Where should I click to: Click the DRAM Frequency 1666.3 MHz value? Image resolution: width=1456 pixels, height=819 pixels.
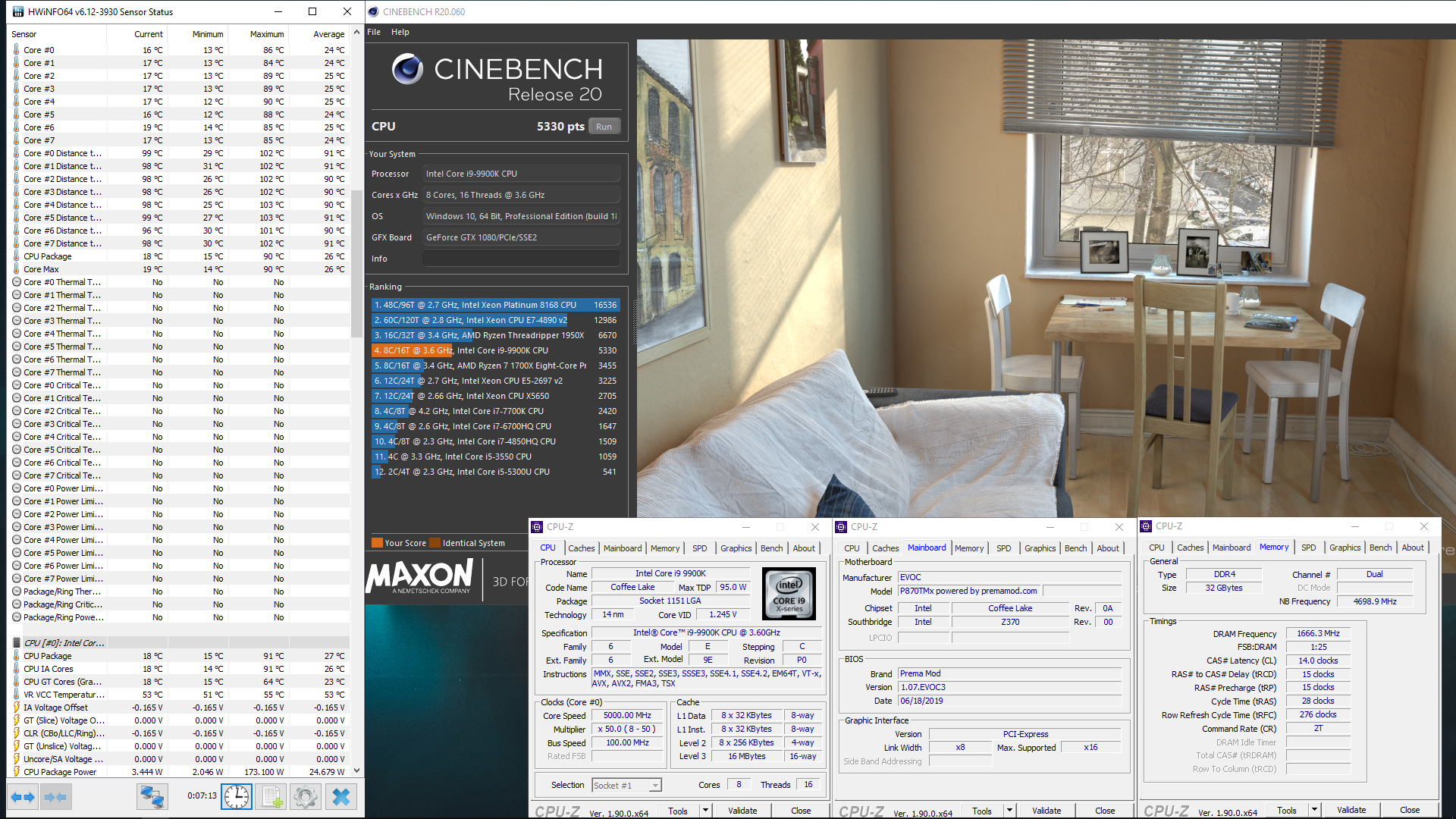pyautogui.click(x=1318, y=633)
